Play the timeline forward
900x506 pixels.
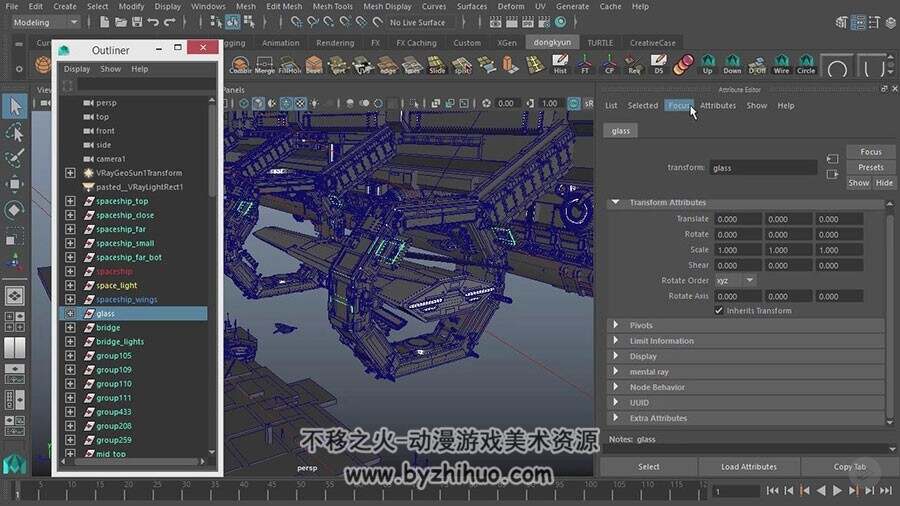837,491
